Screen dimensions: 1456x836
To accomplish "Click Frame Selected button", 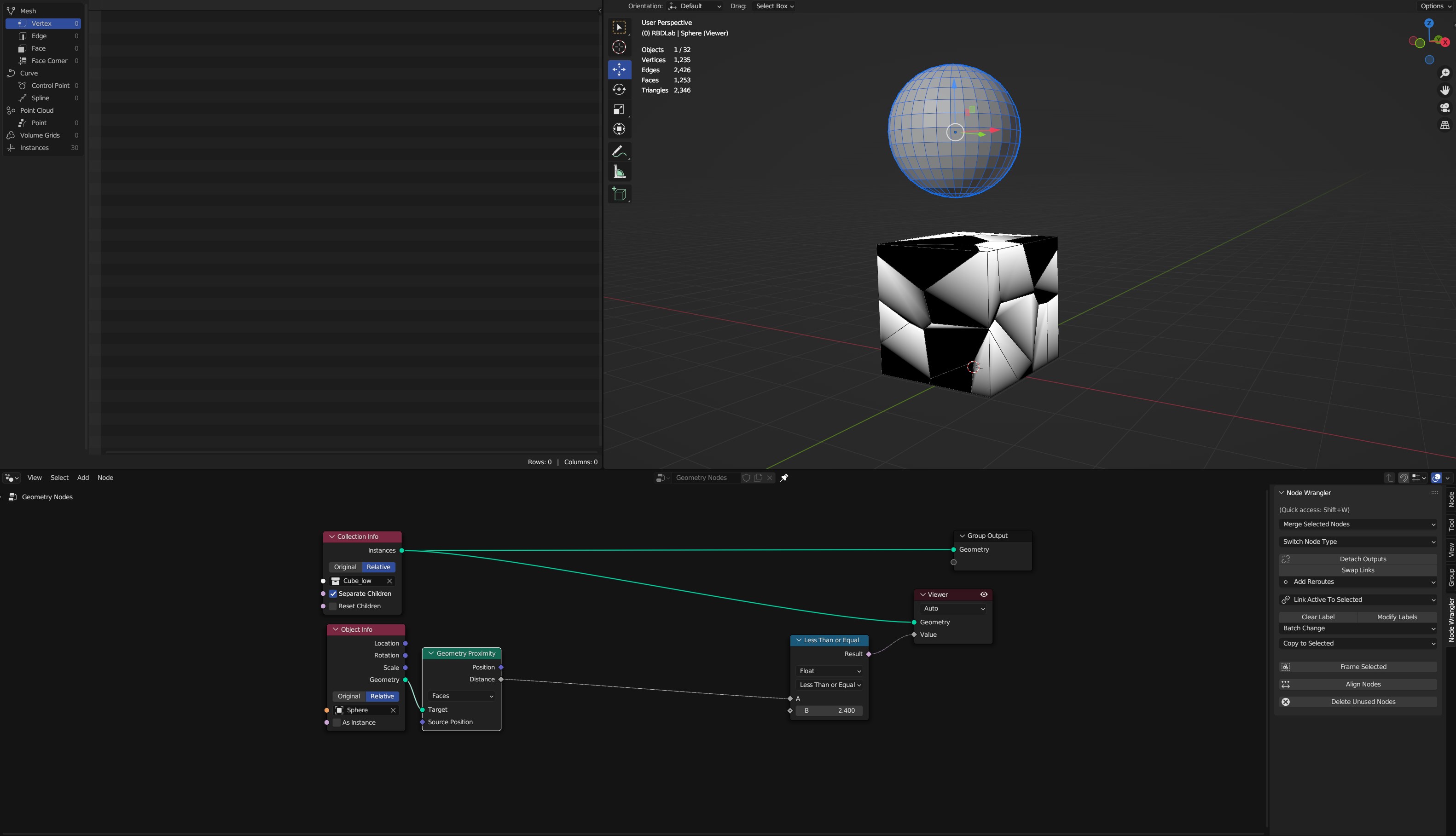I will (x=1358, y=667).
